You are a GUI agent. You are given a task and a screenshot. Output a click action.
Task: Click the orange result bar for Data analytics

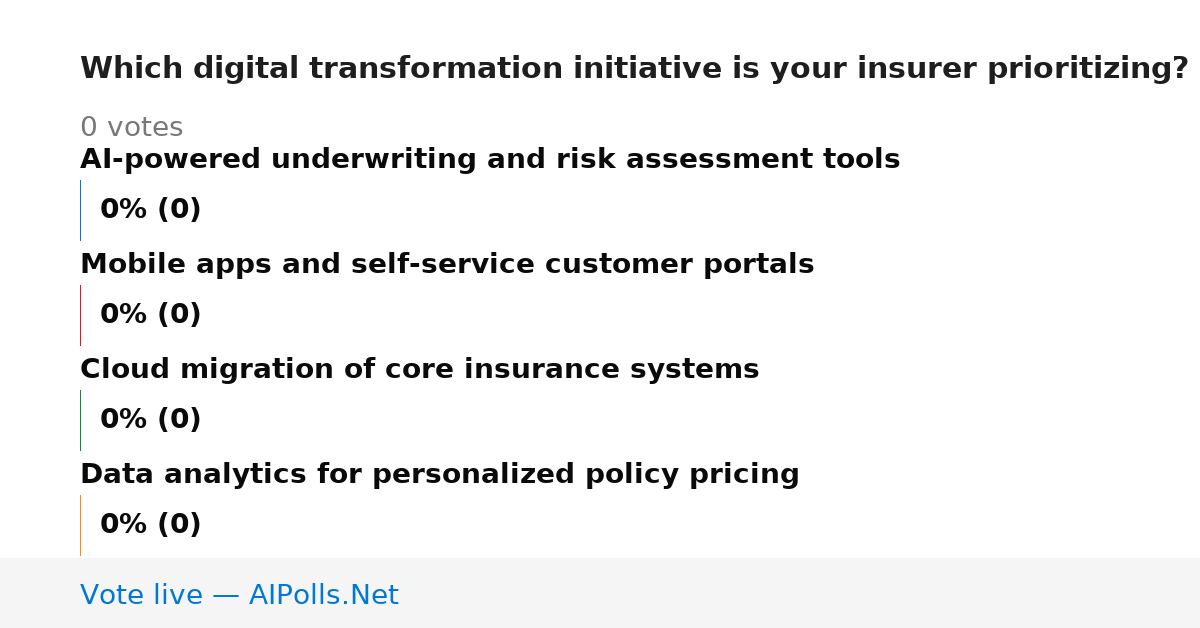[80, 525]
